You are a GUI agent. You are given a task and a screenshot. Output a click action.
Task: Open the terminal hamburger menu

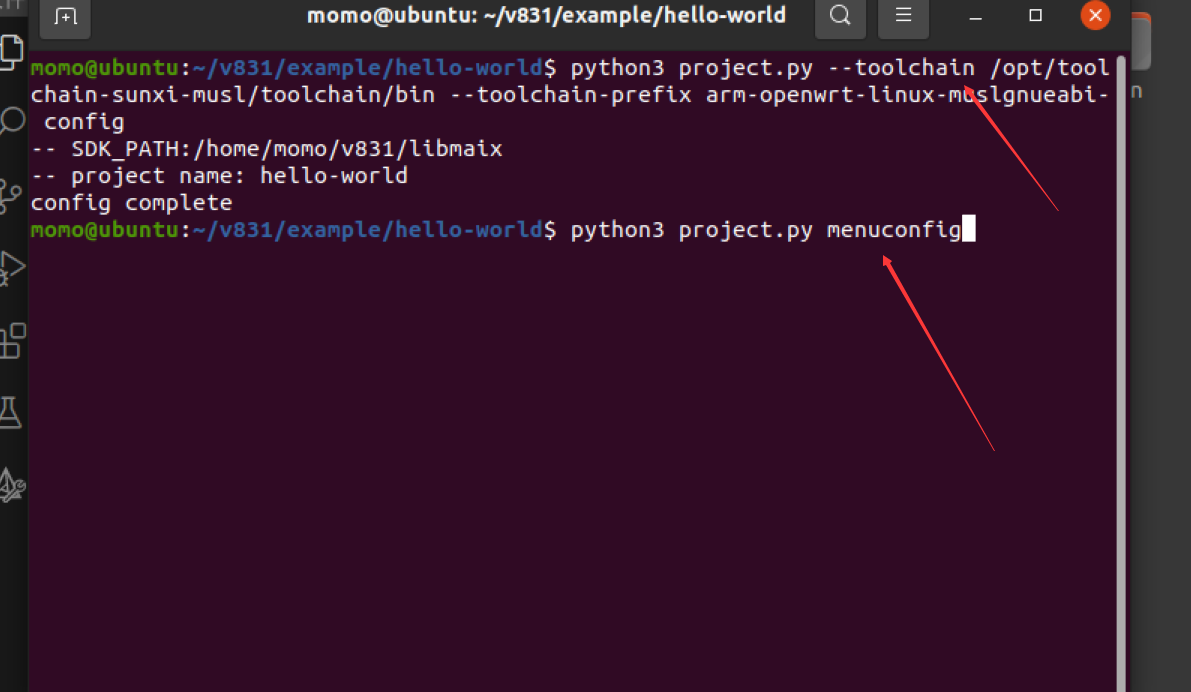pos(903,16)
